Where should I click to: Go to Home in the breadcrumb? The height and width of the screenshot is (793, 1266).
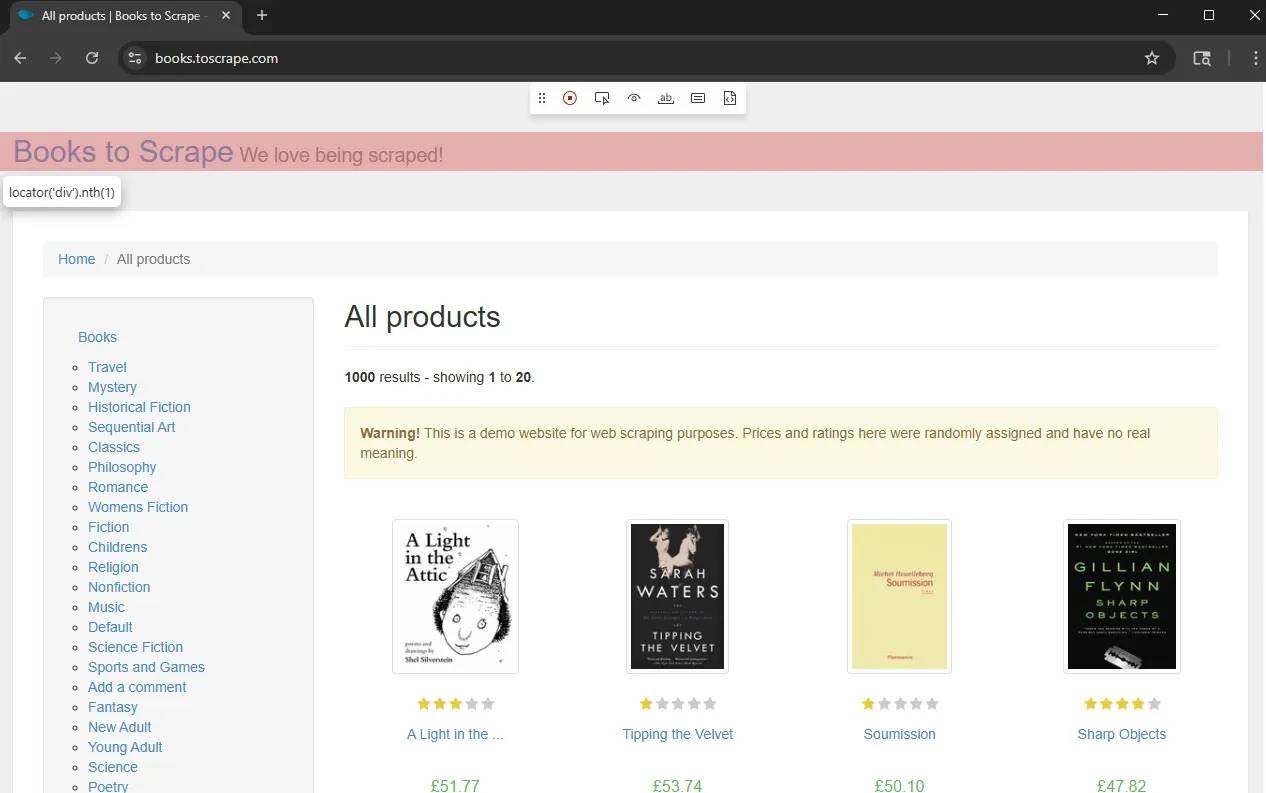(76, 259)
